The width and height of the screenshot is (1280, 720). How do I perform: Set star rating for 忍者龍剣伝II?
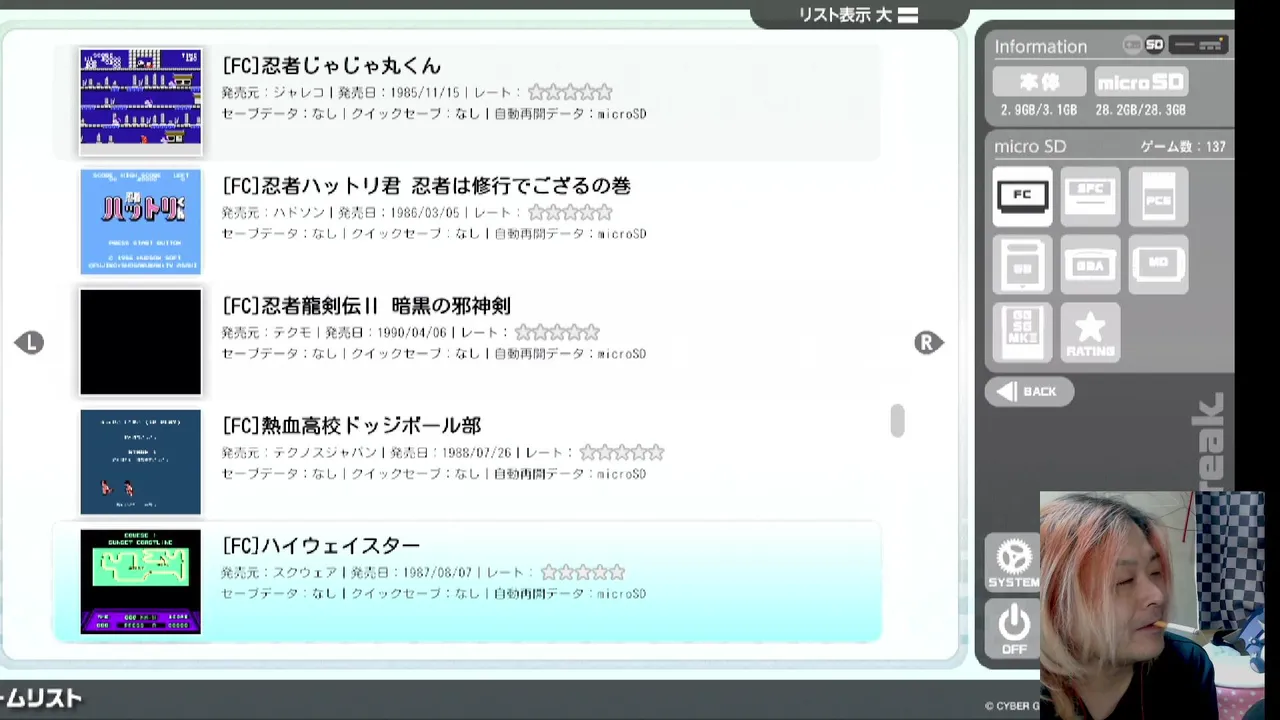click(557, 332)
